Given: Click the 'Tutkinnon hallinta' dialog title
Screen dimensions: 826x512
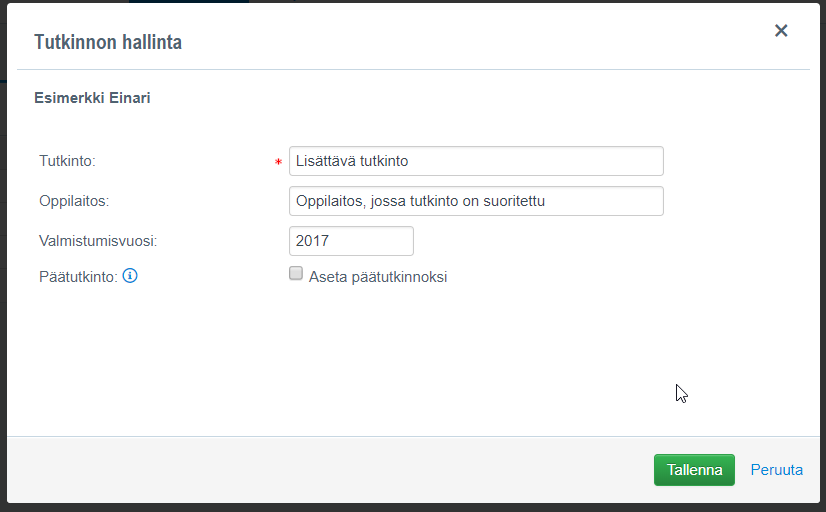Looking at the screenshot, I should [108, 42].
